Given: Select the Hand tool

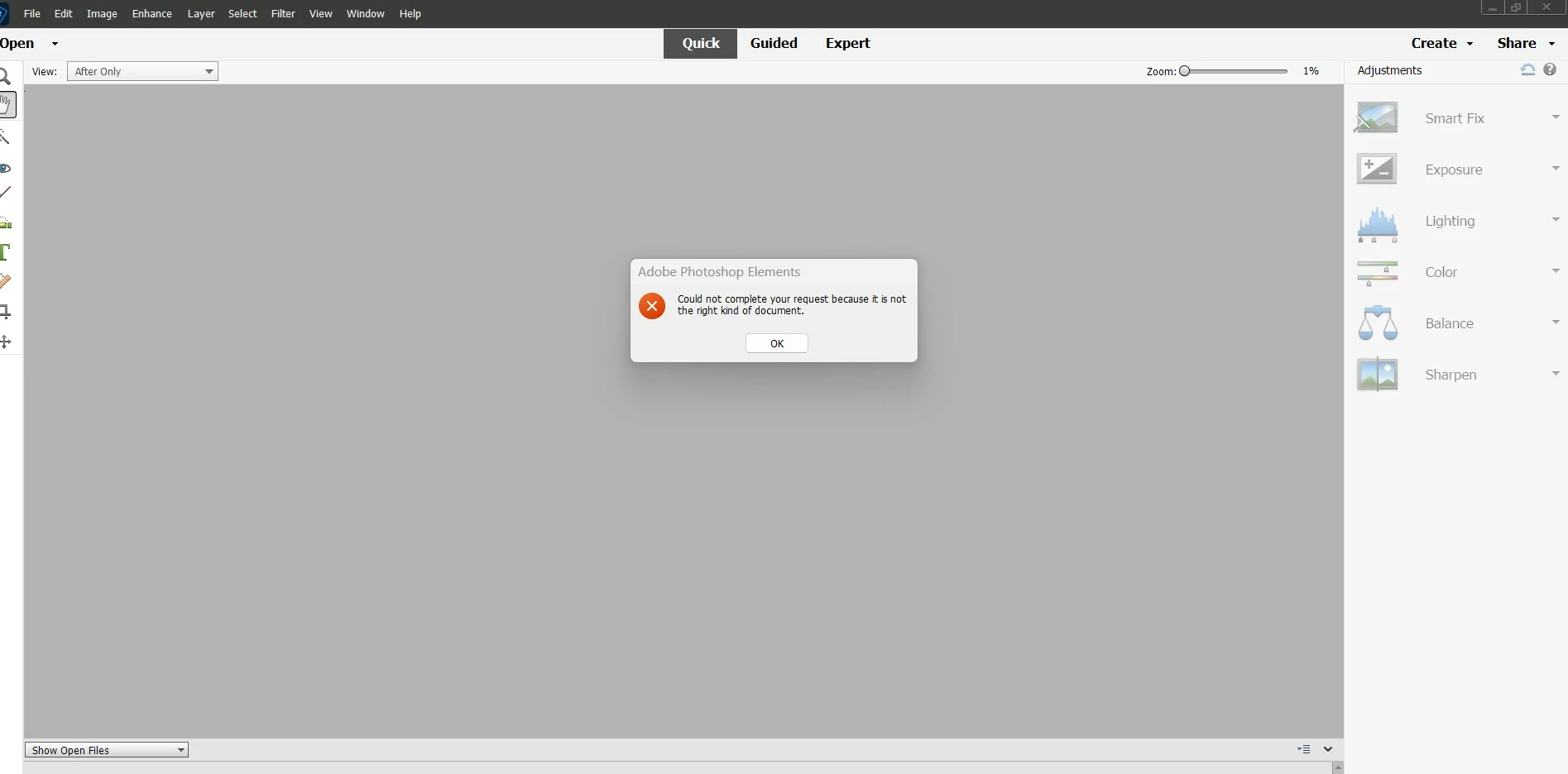Looking at the screenshot, I should [x=7, y=105].
